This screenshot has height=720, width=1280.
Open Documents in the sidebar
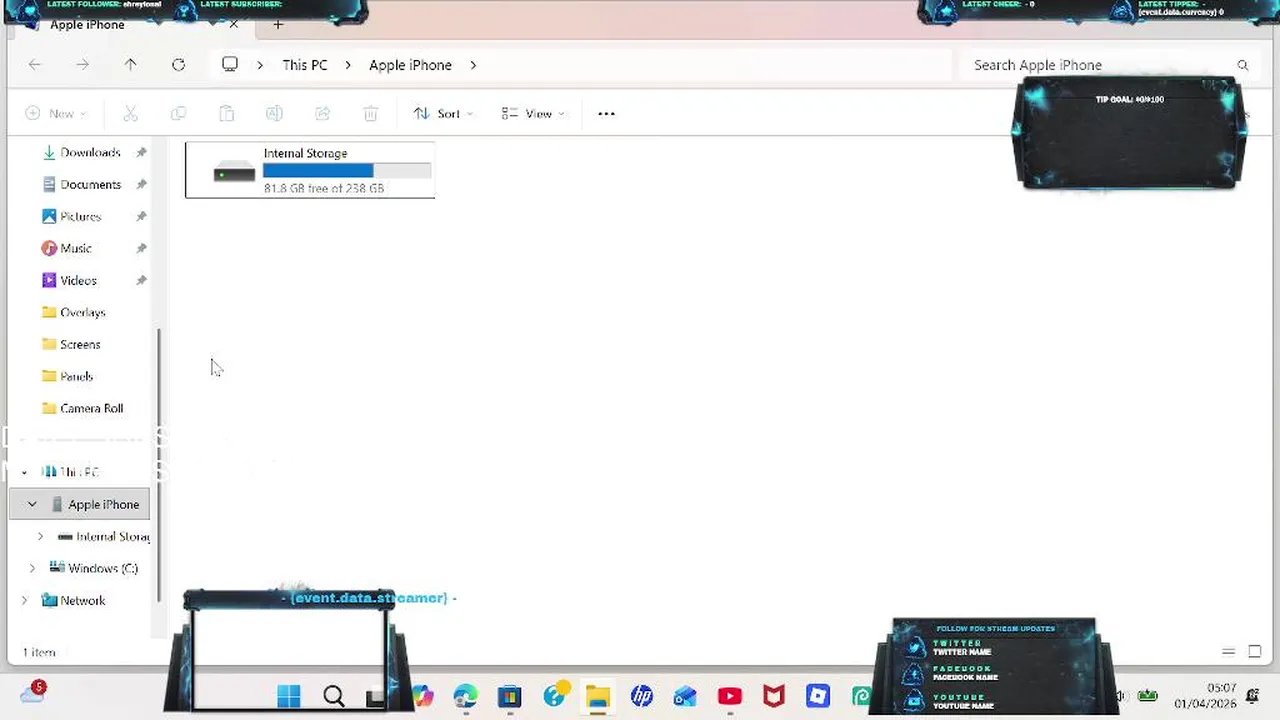90,185
